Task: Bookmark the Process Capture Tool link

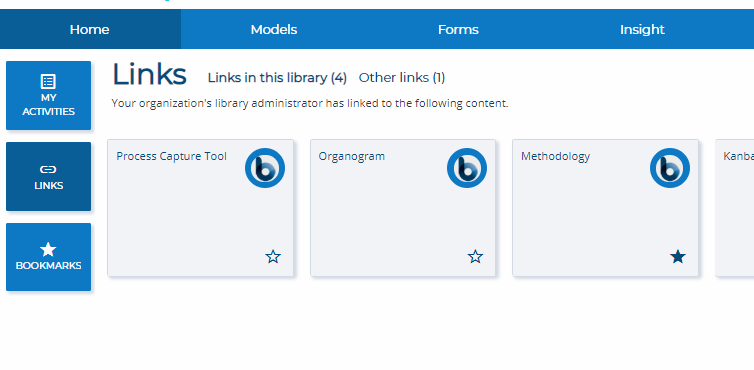Action: pos(273,256)
